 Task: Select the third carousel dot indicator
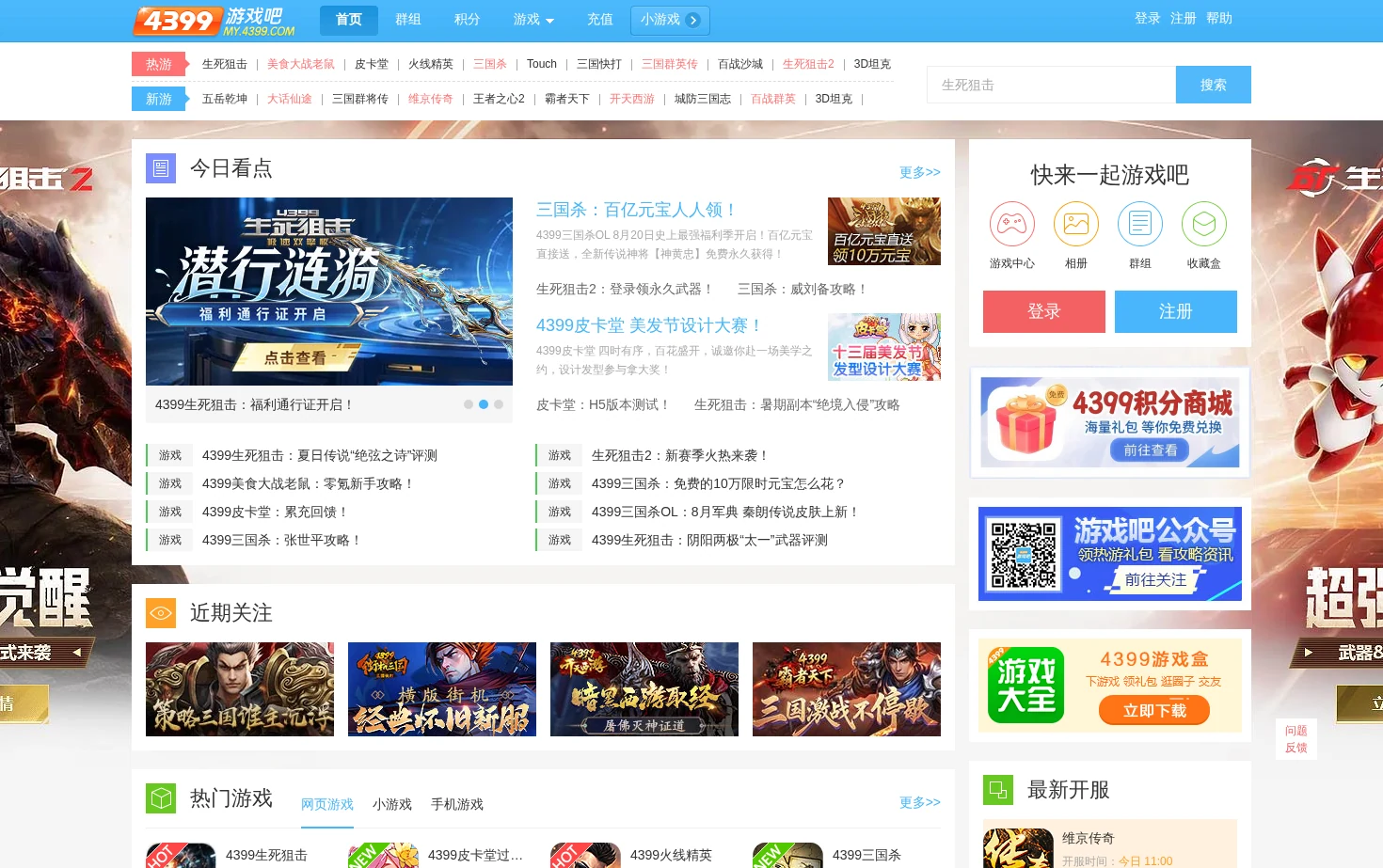pos(499,404)
